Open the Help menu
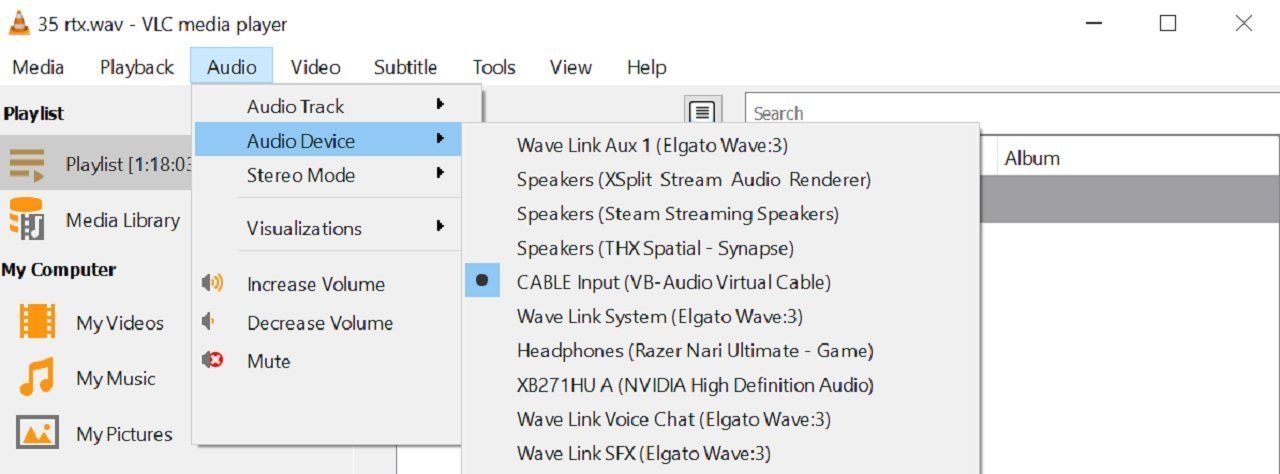This screenshot has width=1280, height=474. tap(647, 67)
